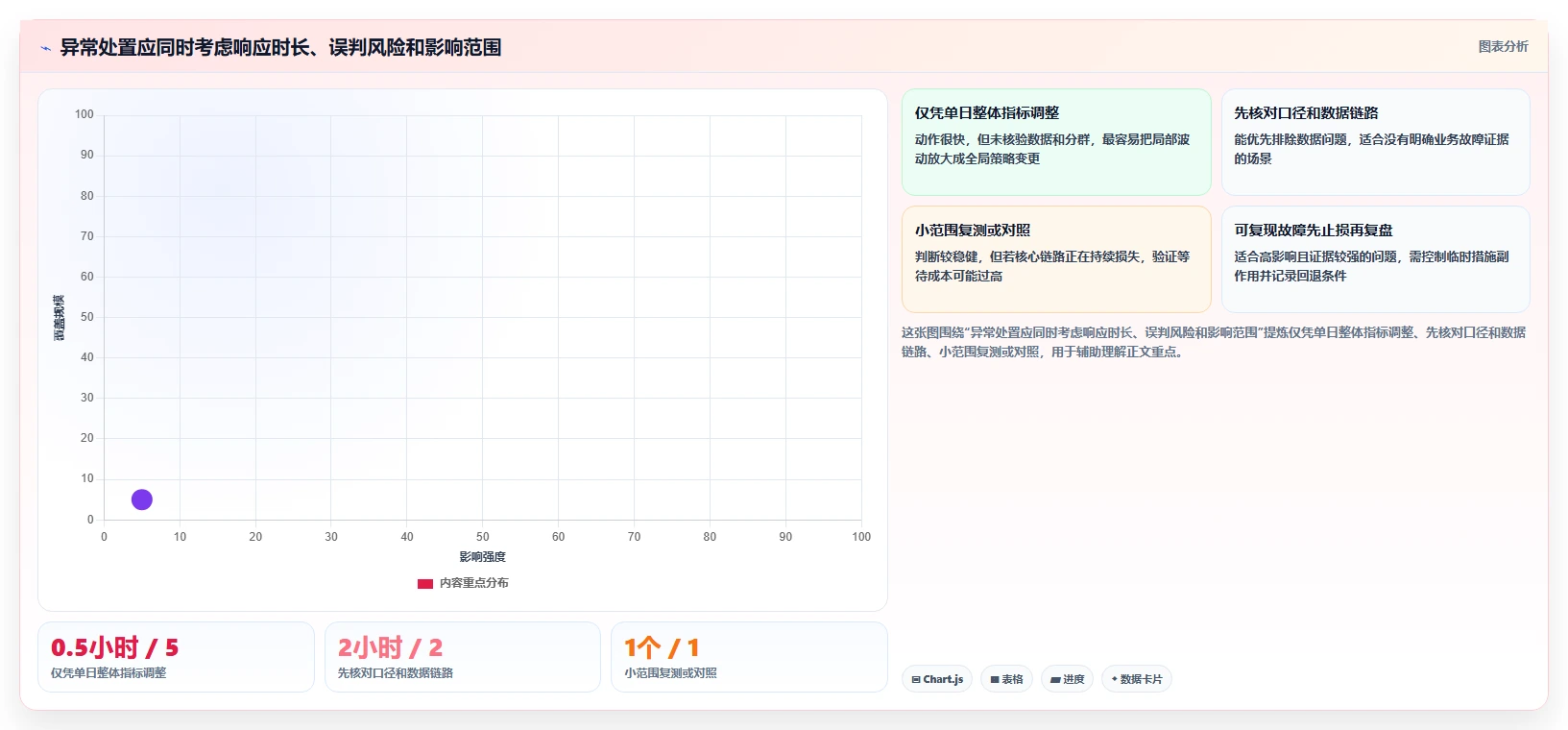Click the 小范围复测或对照 caption under 1个

pos(670,673)
